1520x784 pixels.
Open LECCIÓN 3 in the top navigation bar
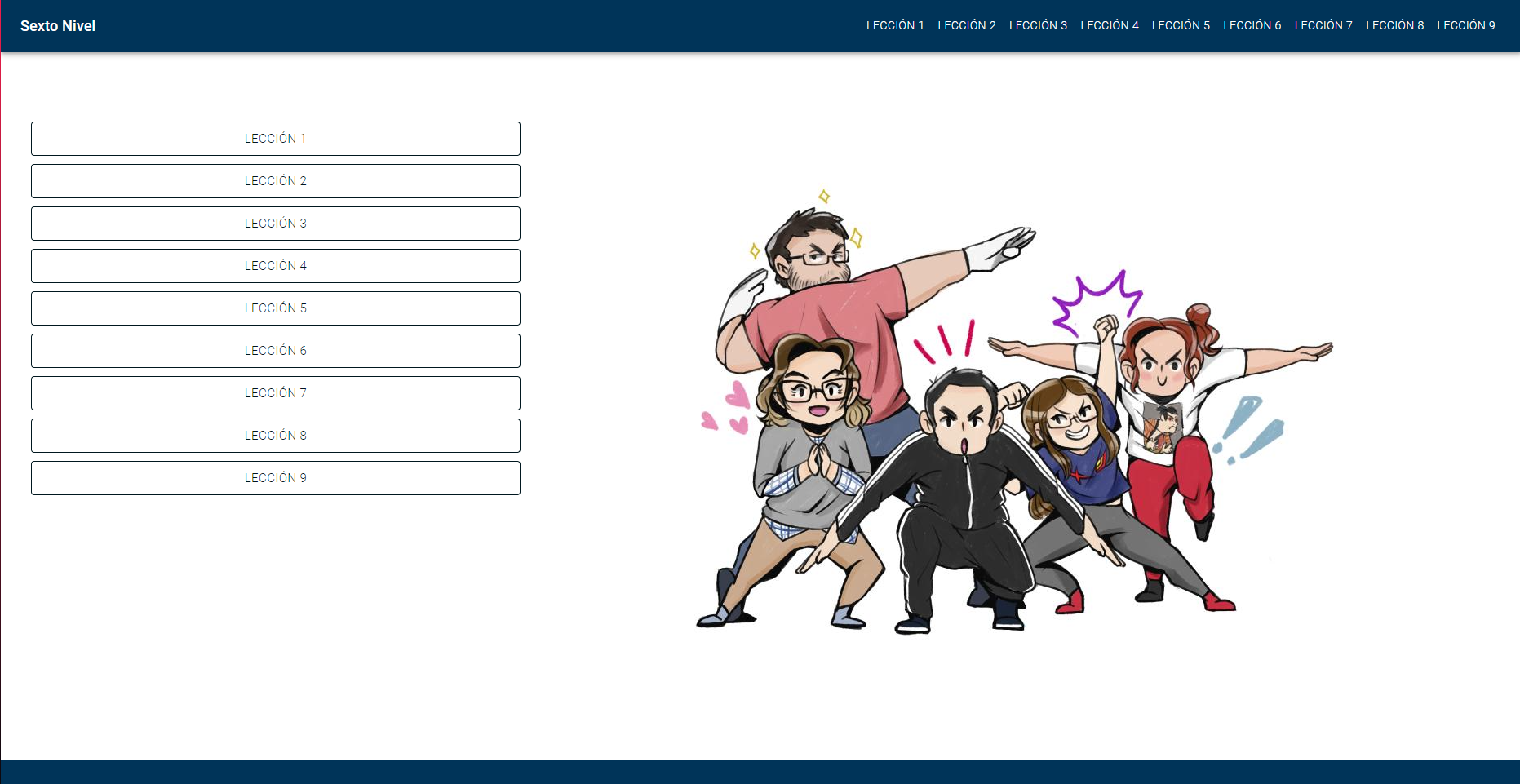pos(1038,26)
